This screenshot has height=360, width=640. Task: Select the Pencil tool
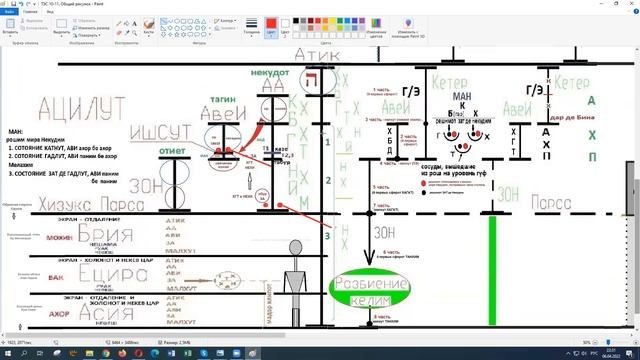(119, 24)
